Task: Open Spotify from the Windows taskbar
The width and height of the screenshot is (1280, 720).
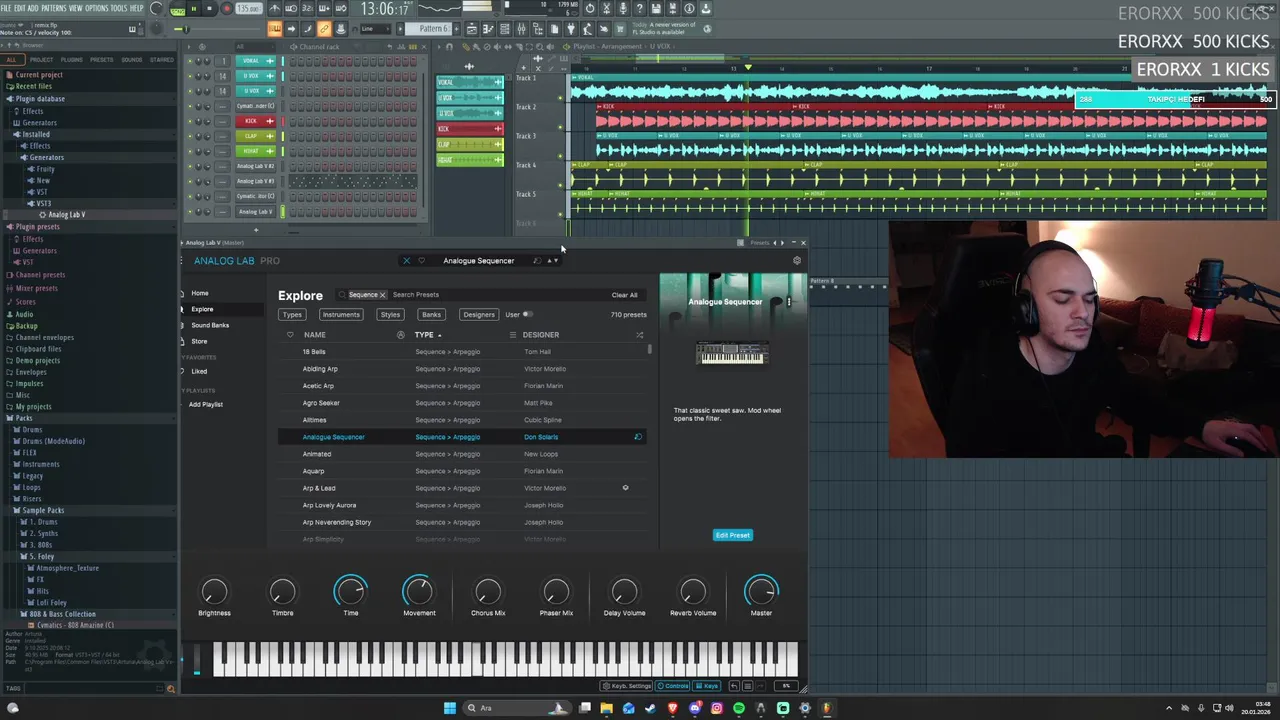Action: [739, 708]
